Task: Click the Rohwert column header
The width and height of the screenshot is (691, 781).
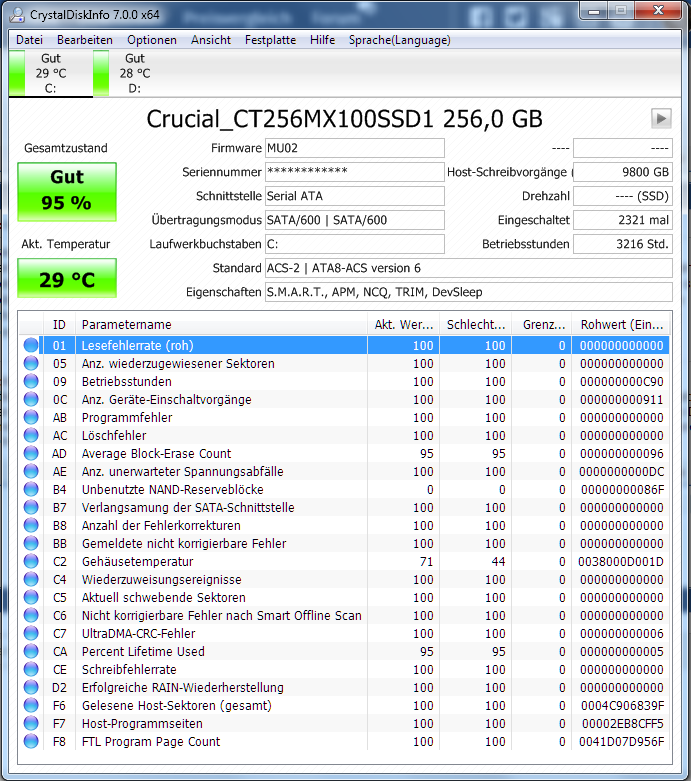Action: 621,324
